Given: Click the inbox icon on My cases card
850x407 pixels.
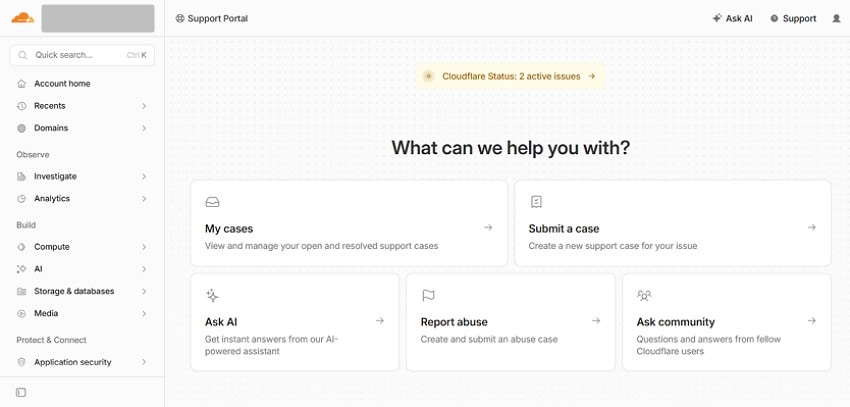Looking at the screenshot, I should tap(212, 202).
